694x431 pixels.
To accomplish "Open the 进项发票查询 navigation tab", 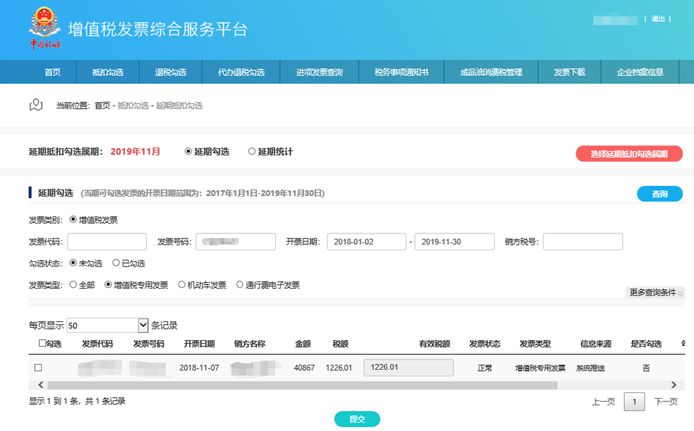I will tap(319, 72).
